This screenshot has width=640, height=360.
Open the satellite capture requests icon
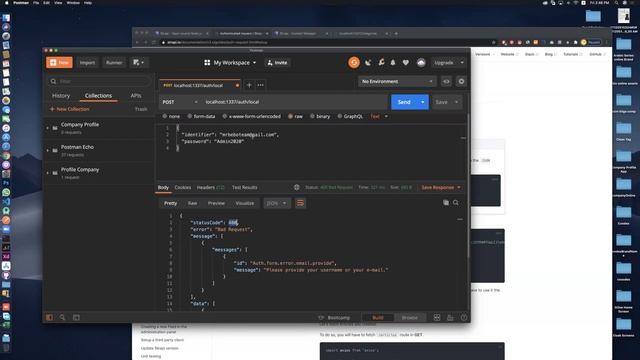[x=368, y=62]
